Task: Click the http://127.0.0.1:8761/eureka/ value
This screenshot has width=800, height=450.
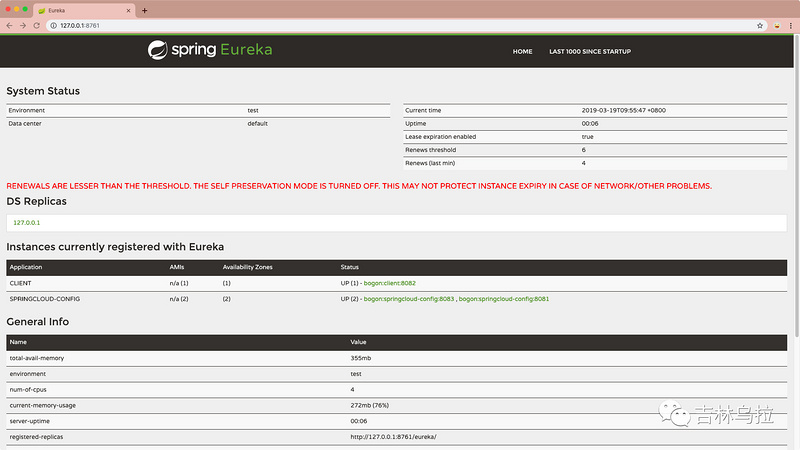Action: click(x=393, y=437)
